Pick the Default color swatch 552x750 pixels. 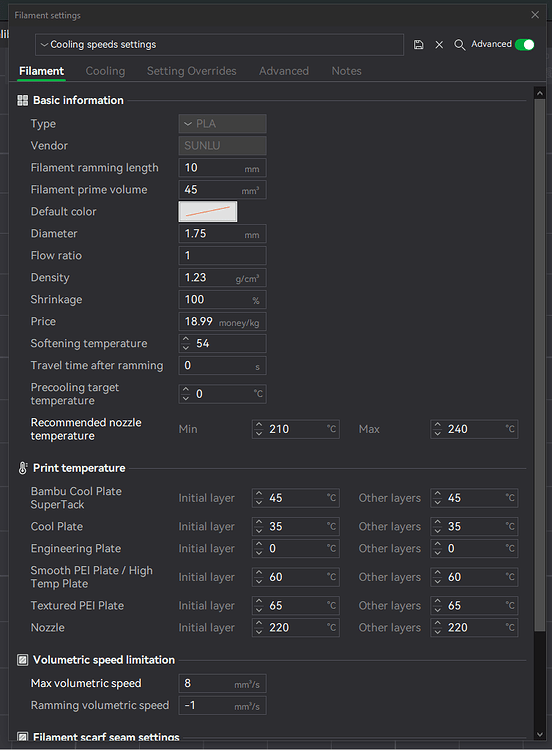click(x=208, y=211)
